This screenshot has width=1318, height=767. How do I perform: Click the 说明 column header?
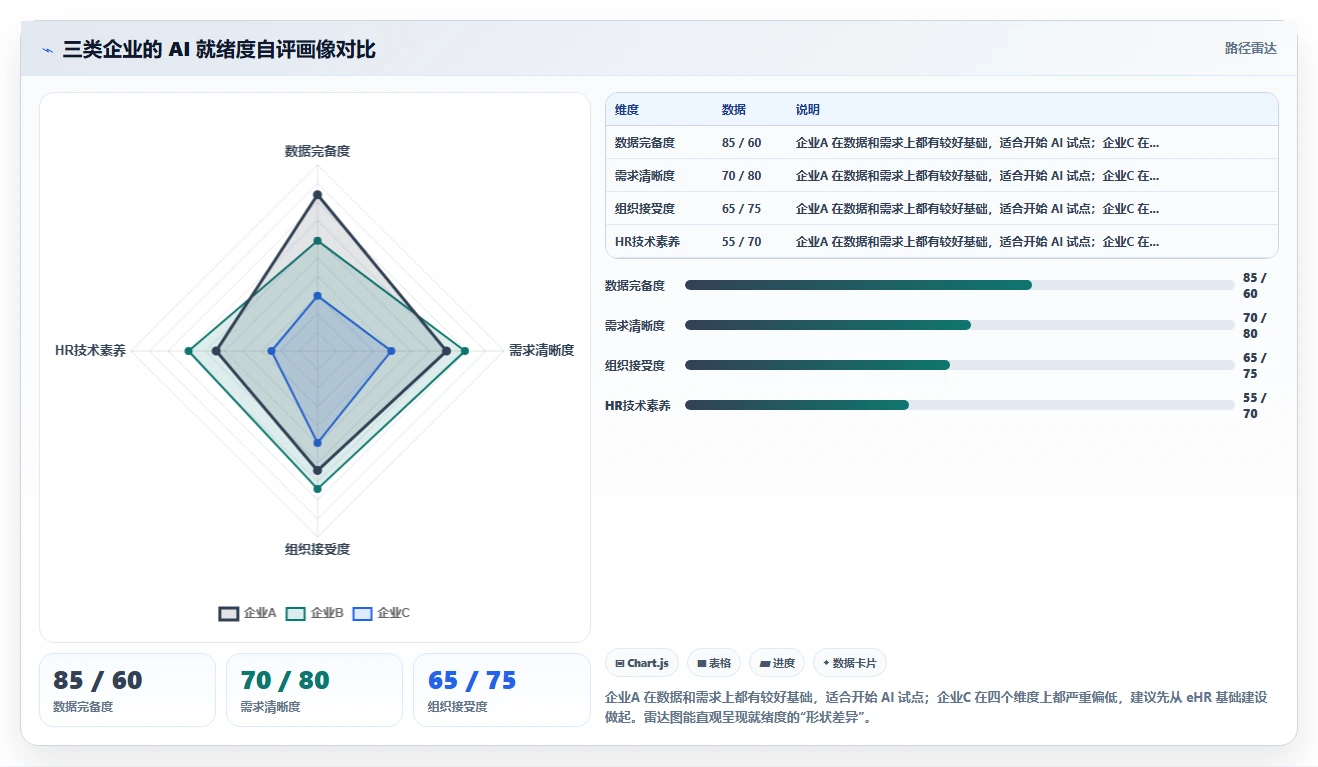pos(808,110)
